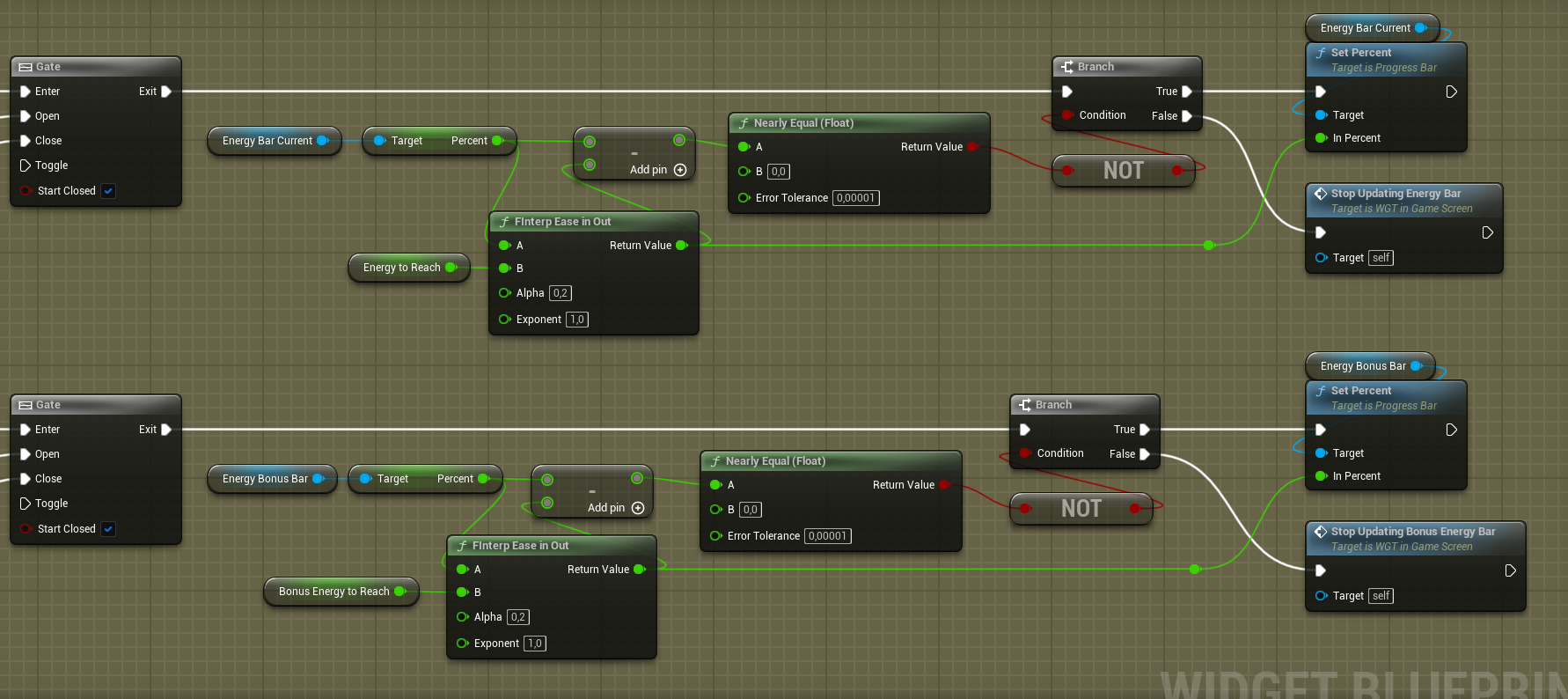This screenshot has height=699, width=1568.
Task: Click Error Tolerance field on the upper Nearly Equal node
Action: click(x=855, y=198)
